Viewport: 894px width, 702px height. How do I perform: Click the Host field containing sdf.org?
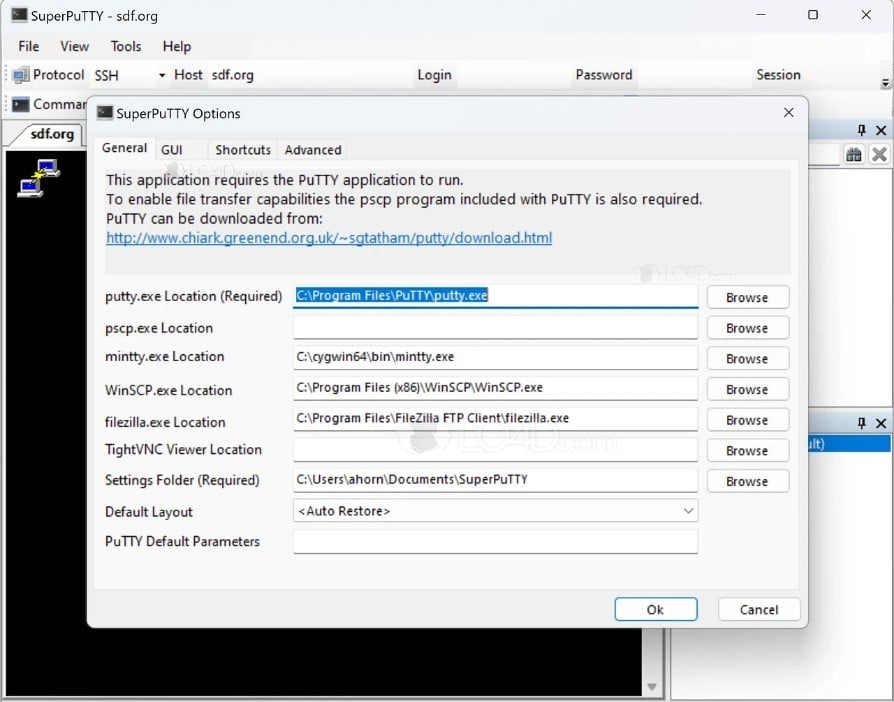tap(310, 75)
